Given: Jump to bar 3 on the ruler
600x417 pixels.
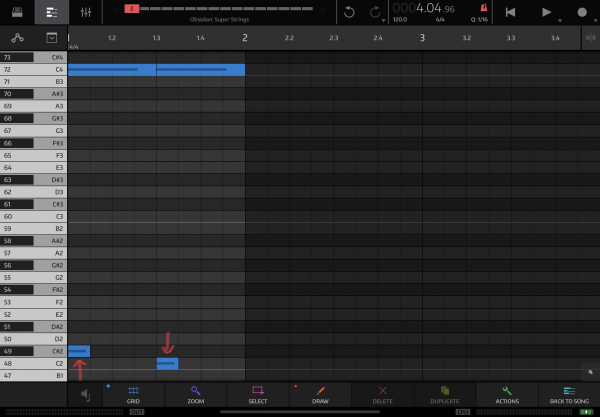Looking at the screenshot, I should tap(422, 37).
